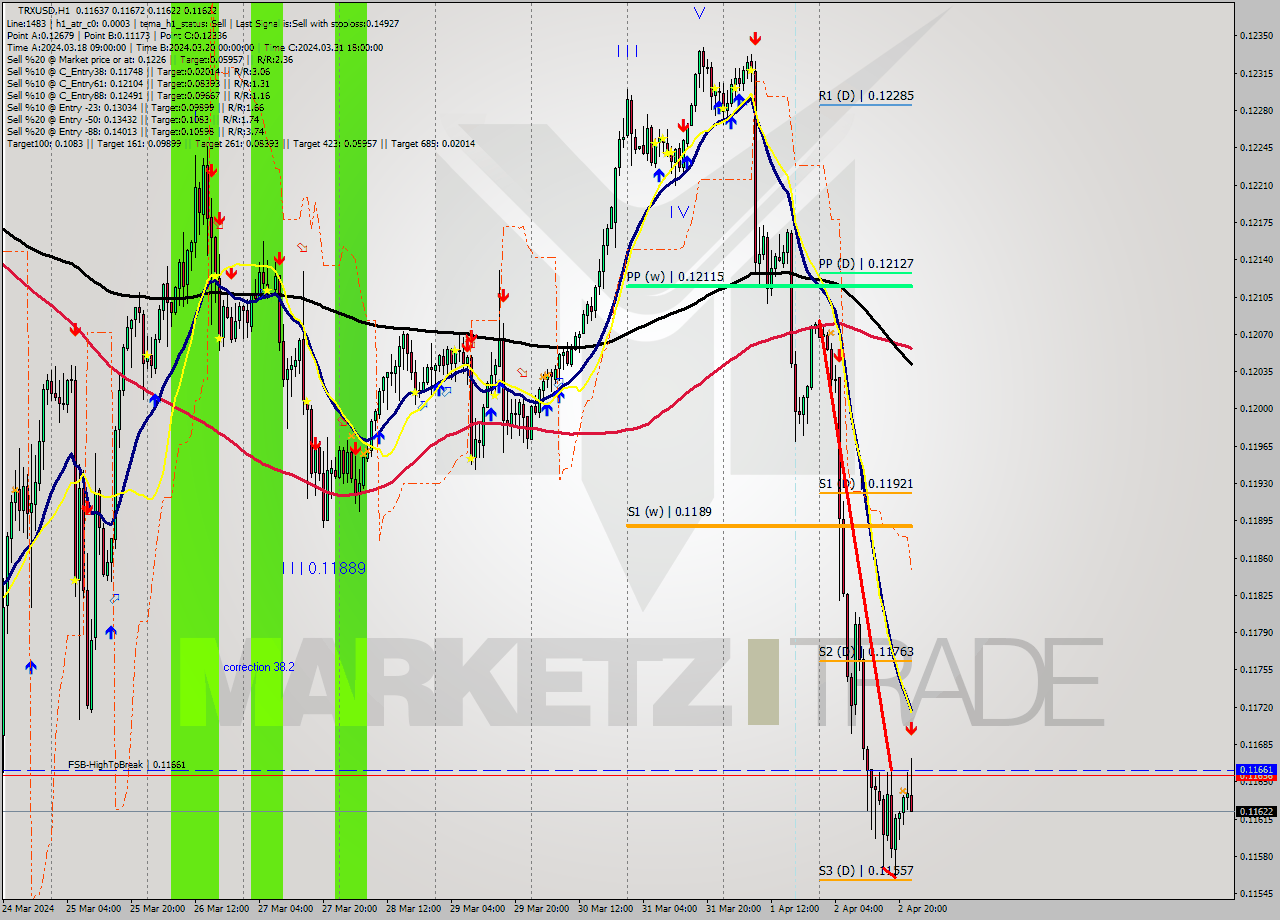
Task: Select the '31 Mar 20:00' time label
Action: [732, 909]
